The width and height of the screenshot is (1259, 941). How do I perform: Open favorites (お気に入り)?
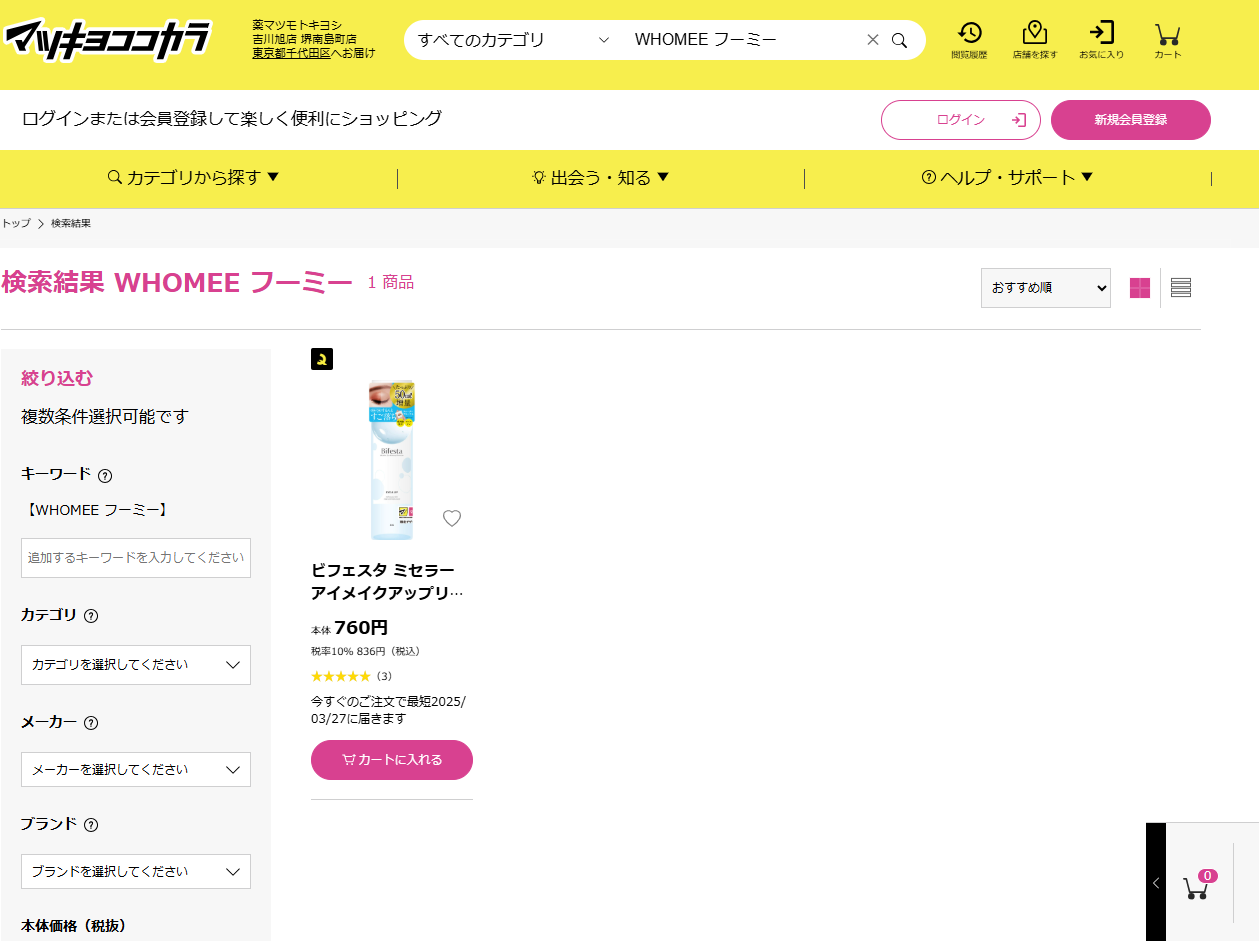click(1101, 40)
